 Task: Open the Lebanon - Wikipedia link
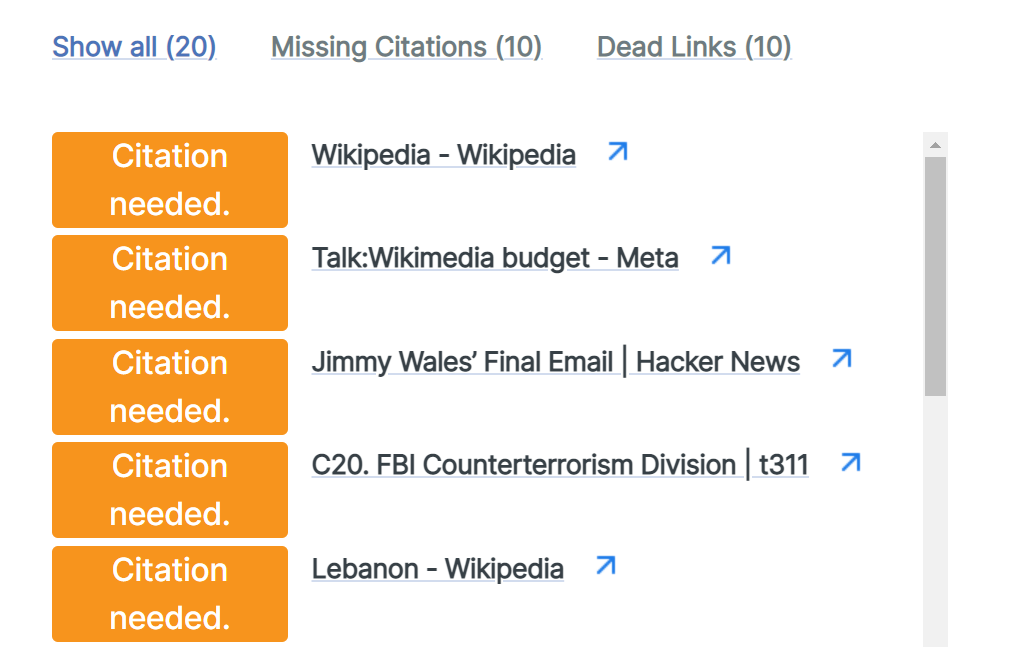point(437,569)
